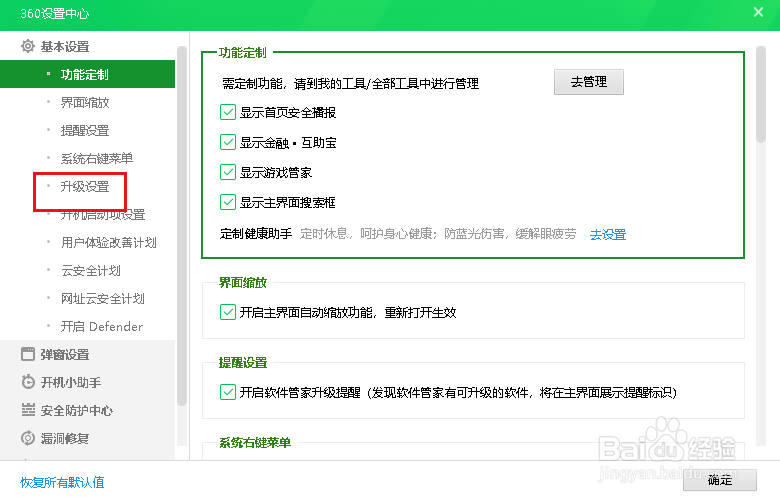
Task: Open 界面缩放 settings
Action: pos(85,102)
